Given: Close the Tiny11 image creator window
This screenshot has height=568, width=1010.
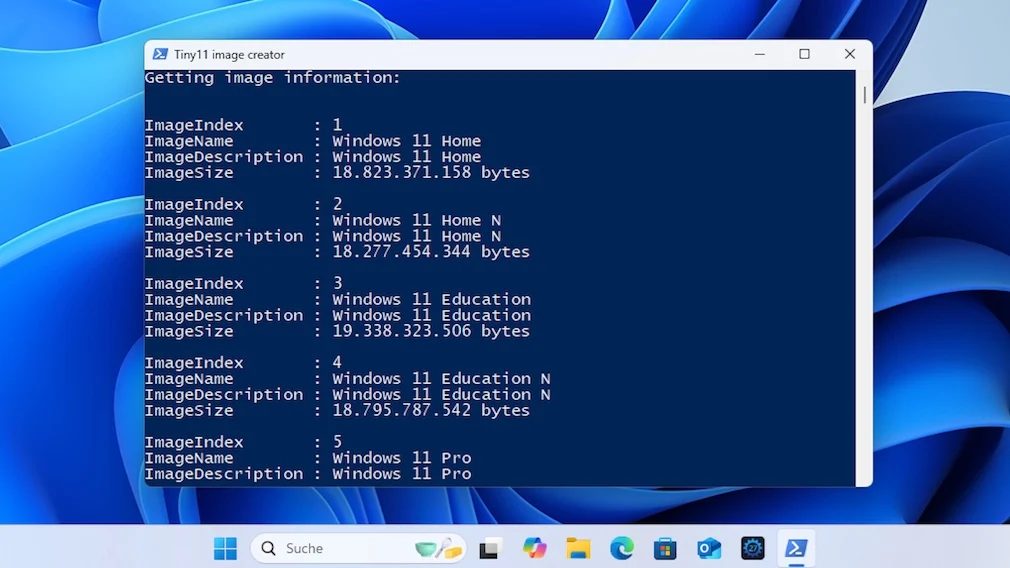Looking at the screenshot, I should tap(850, 55).
